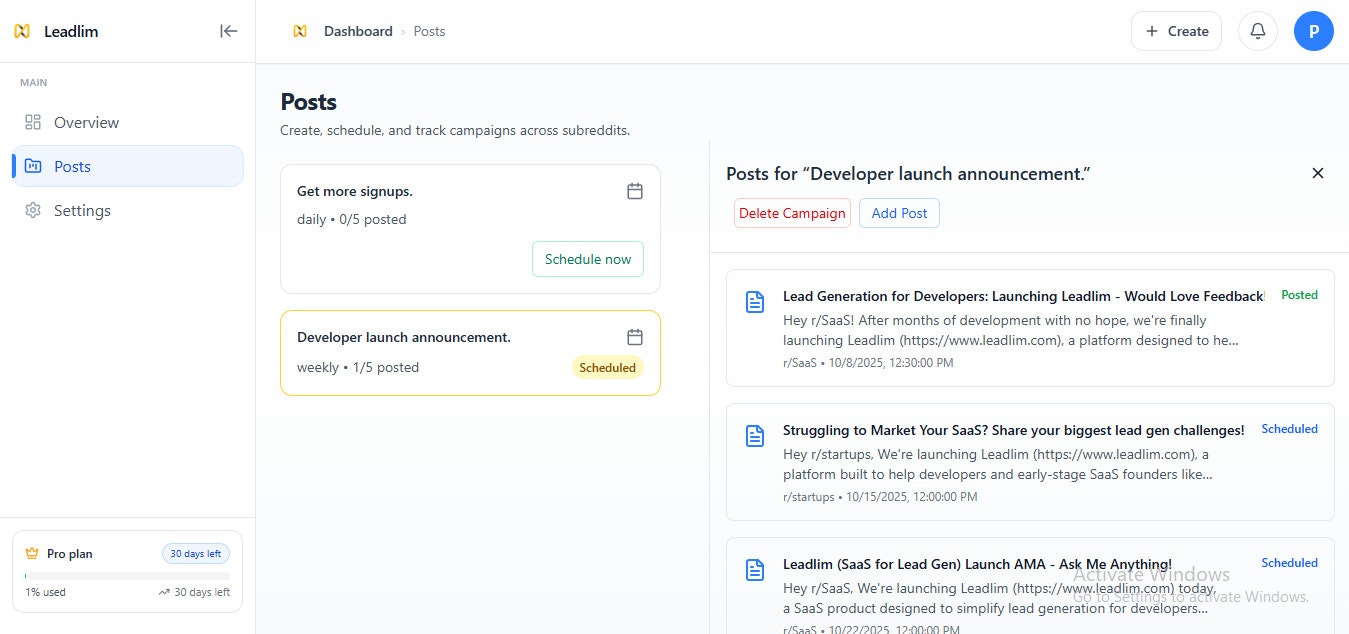Click the Posts sidebar icon
Image resolution: width=1349 pixels, height=634 pixels.
(33, 166)
